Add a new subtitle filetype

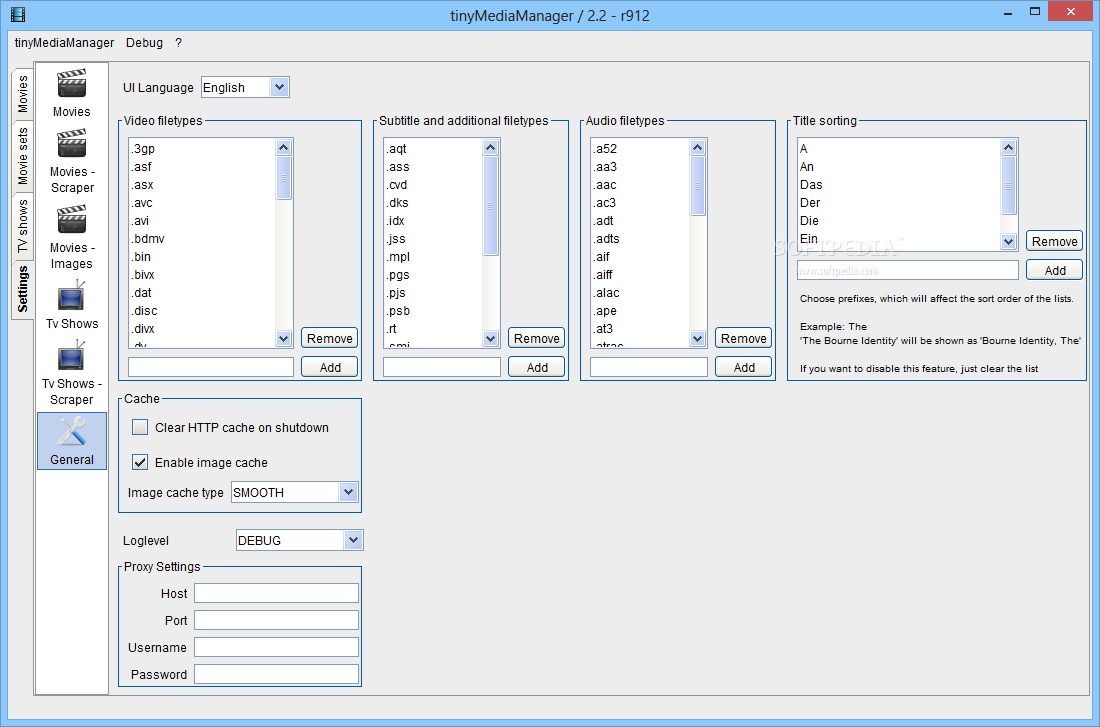tap(537, 367)
